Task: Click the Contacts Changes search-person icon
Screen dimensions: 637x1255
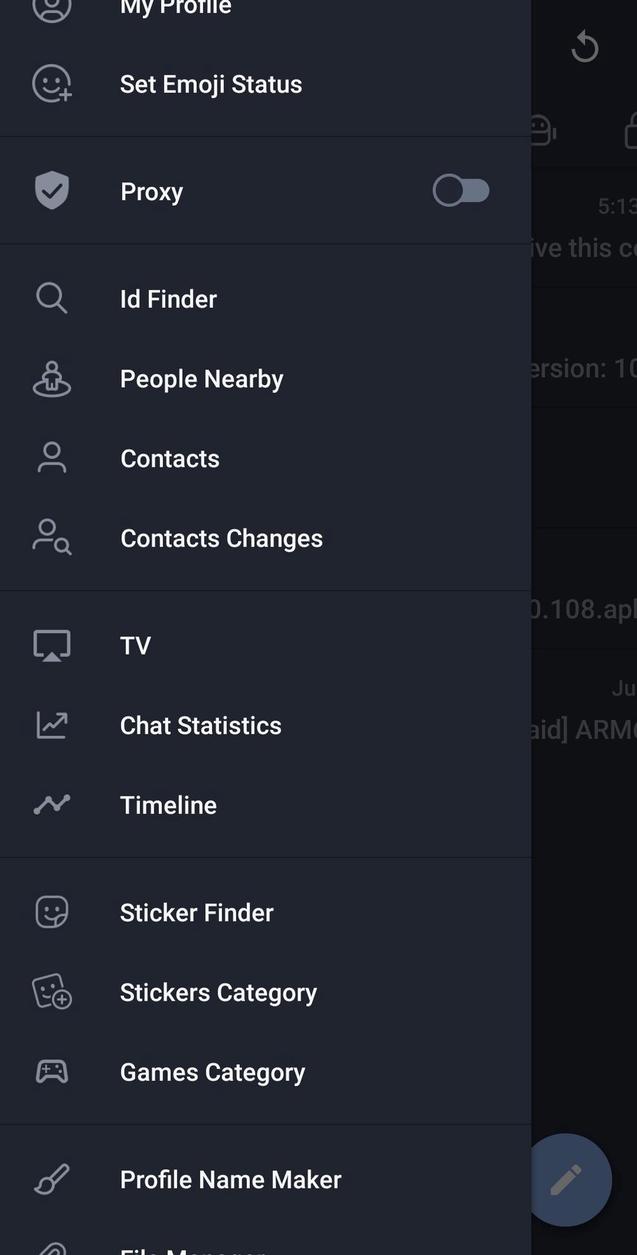Action: click(x=51, y=537)
